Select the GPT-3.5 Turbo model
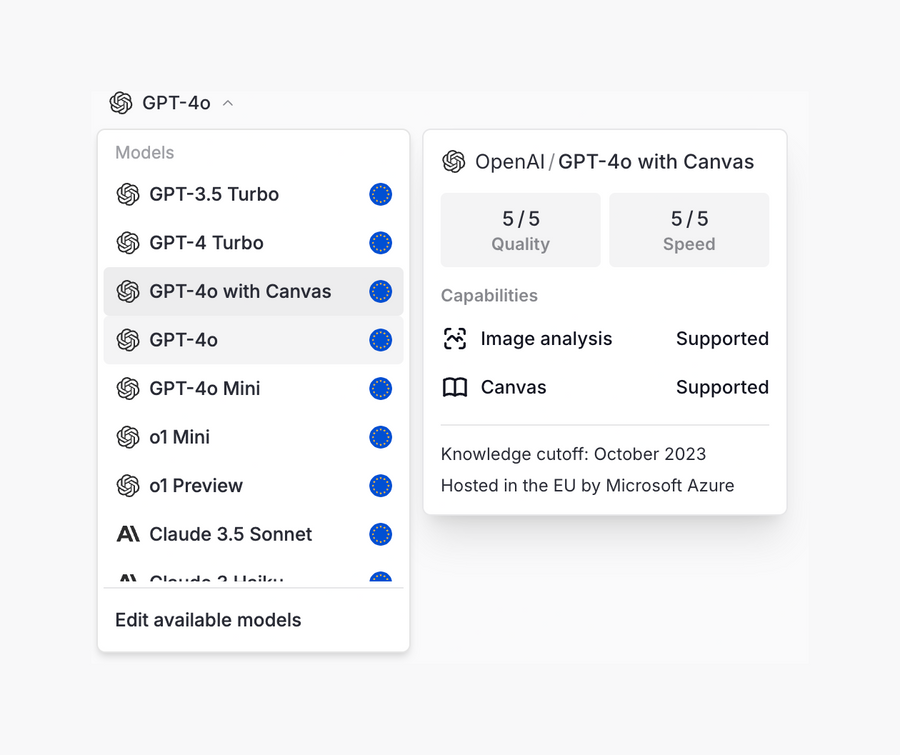 [x=213, y=194]
